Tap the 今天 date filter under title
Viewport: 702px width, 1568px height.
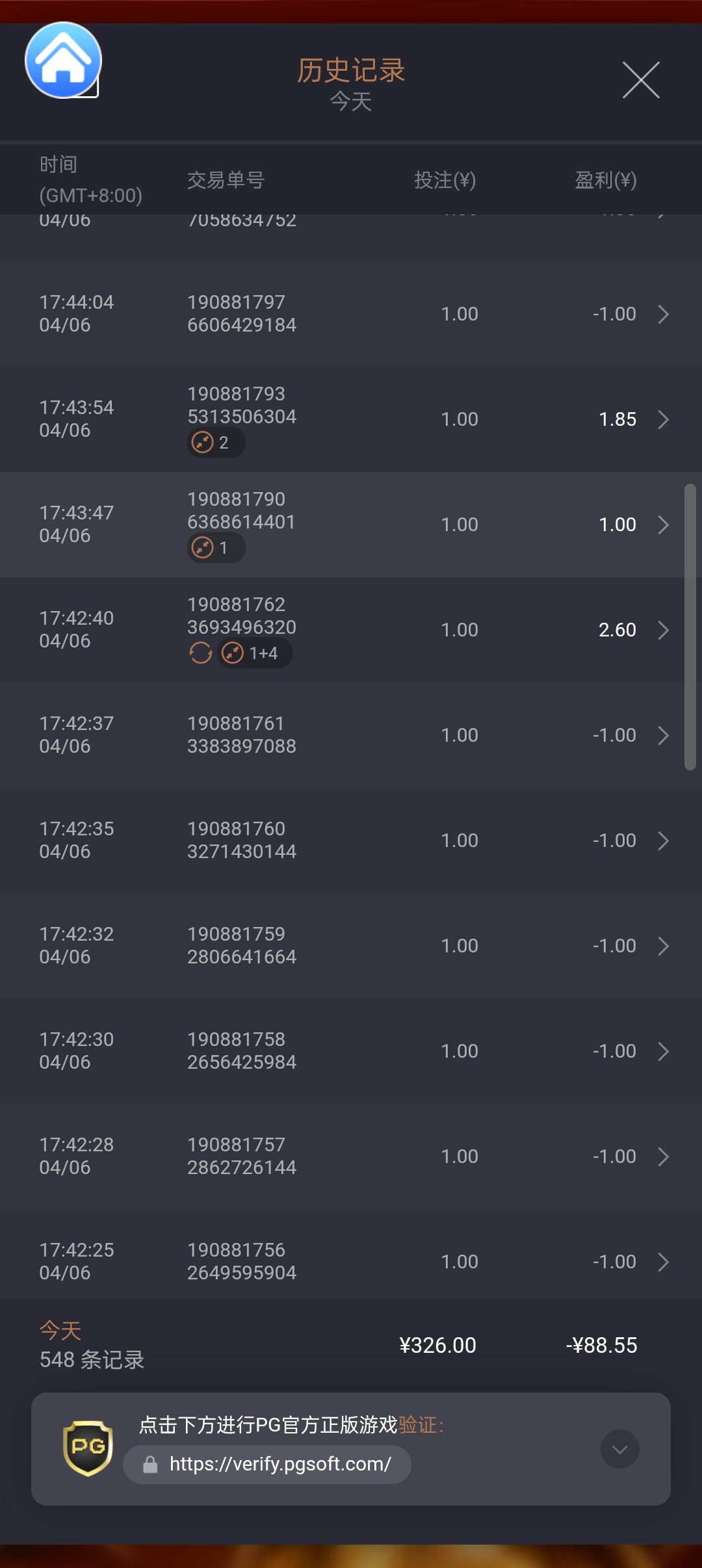tap(351, 102)
